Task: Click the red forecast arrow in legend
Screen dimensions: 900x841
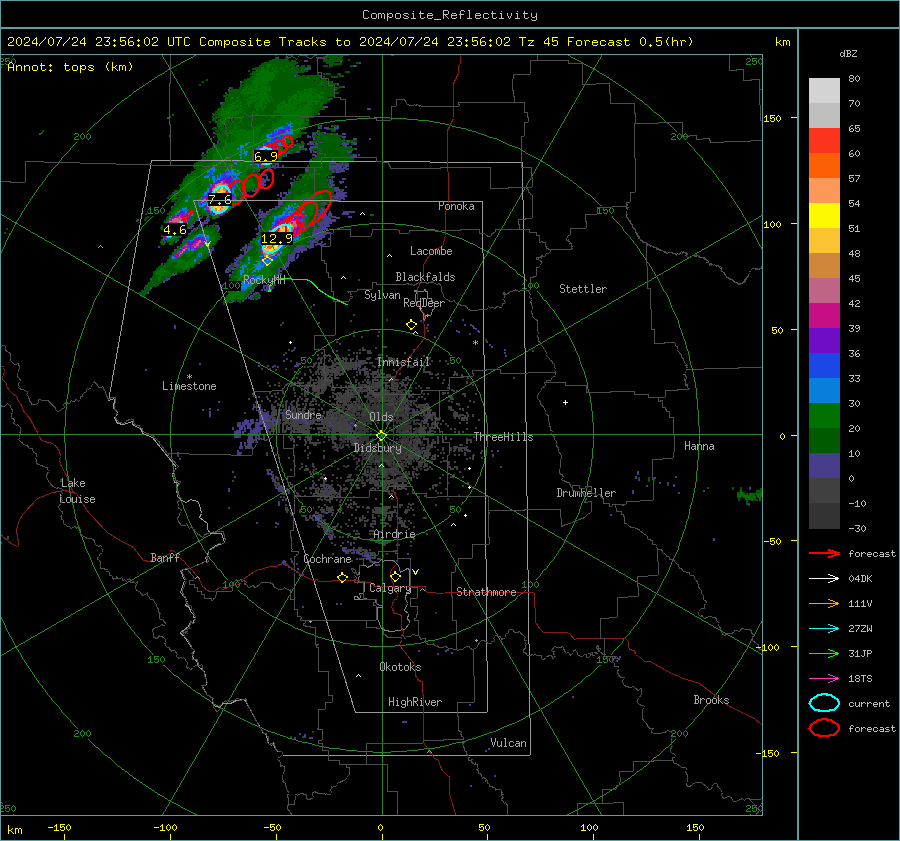Action: click(824, 553)
